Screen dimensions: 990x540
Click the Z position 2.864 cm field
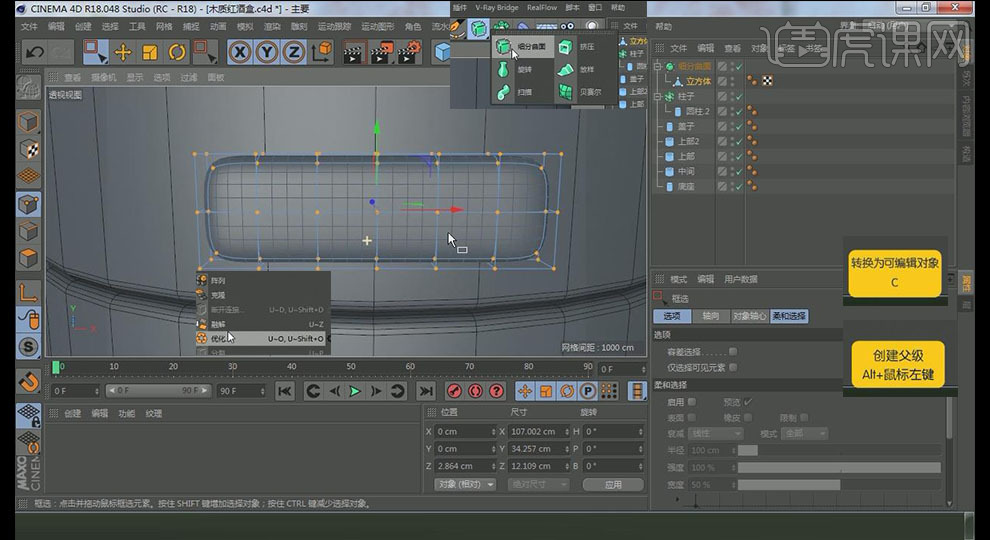coord(465,465)
